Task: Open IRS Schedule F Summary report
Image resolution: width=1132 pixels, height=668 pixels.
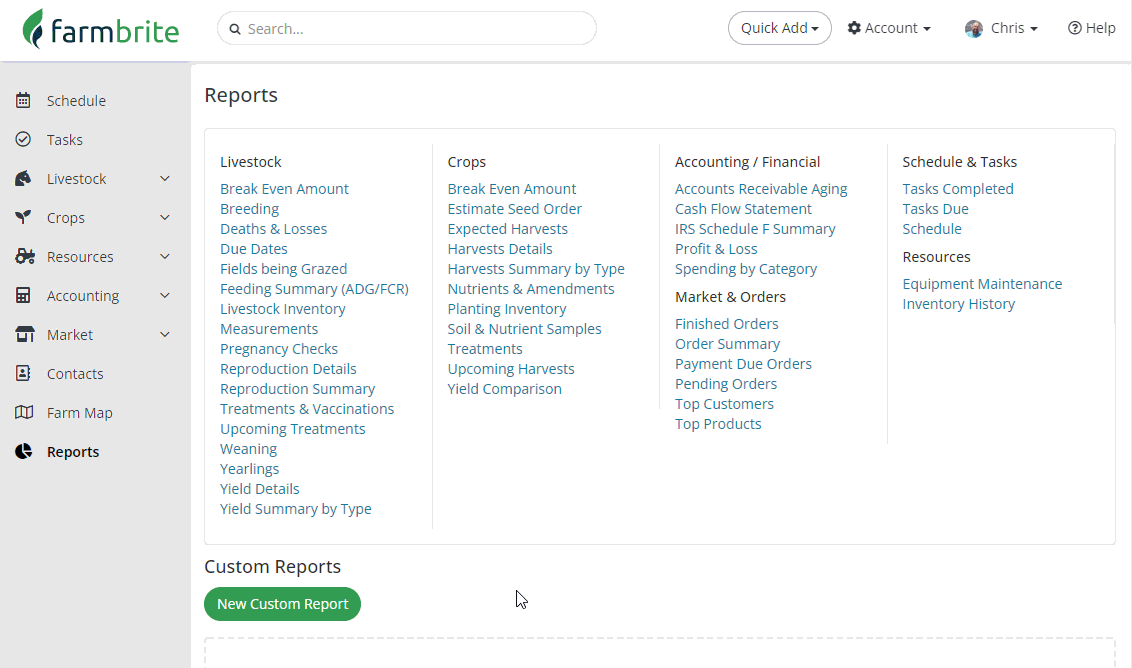Action: [754, 229]
